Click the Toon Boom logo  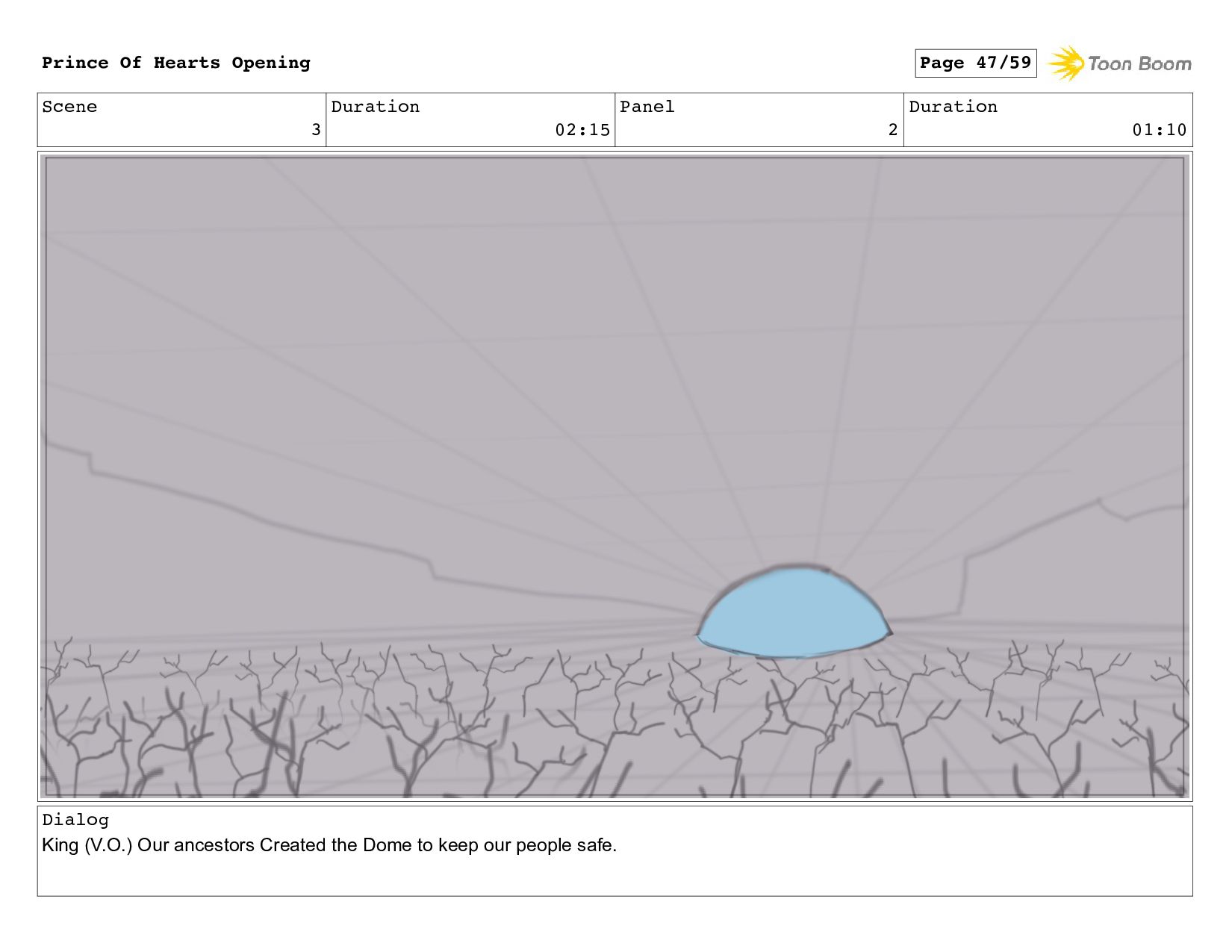tap(1119, 63)
